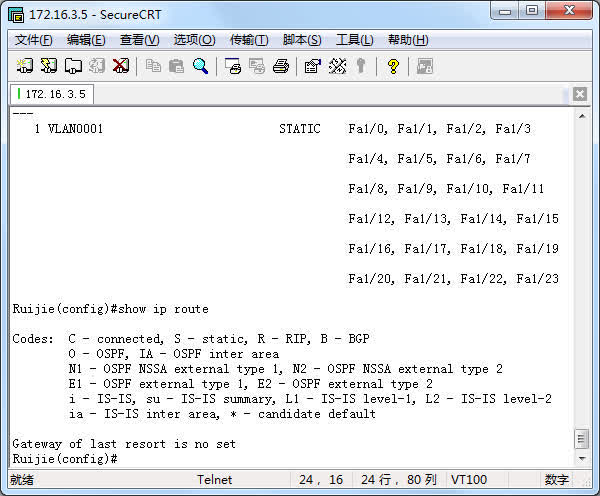Click the Find magnifier icon

[201, 66]
